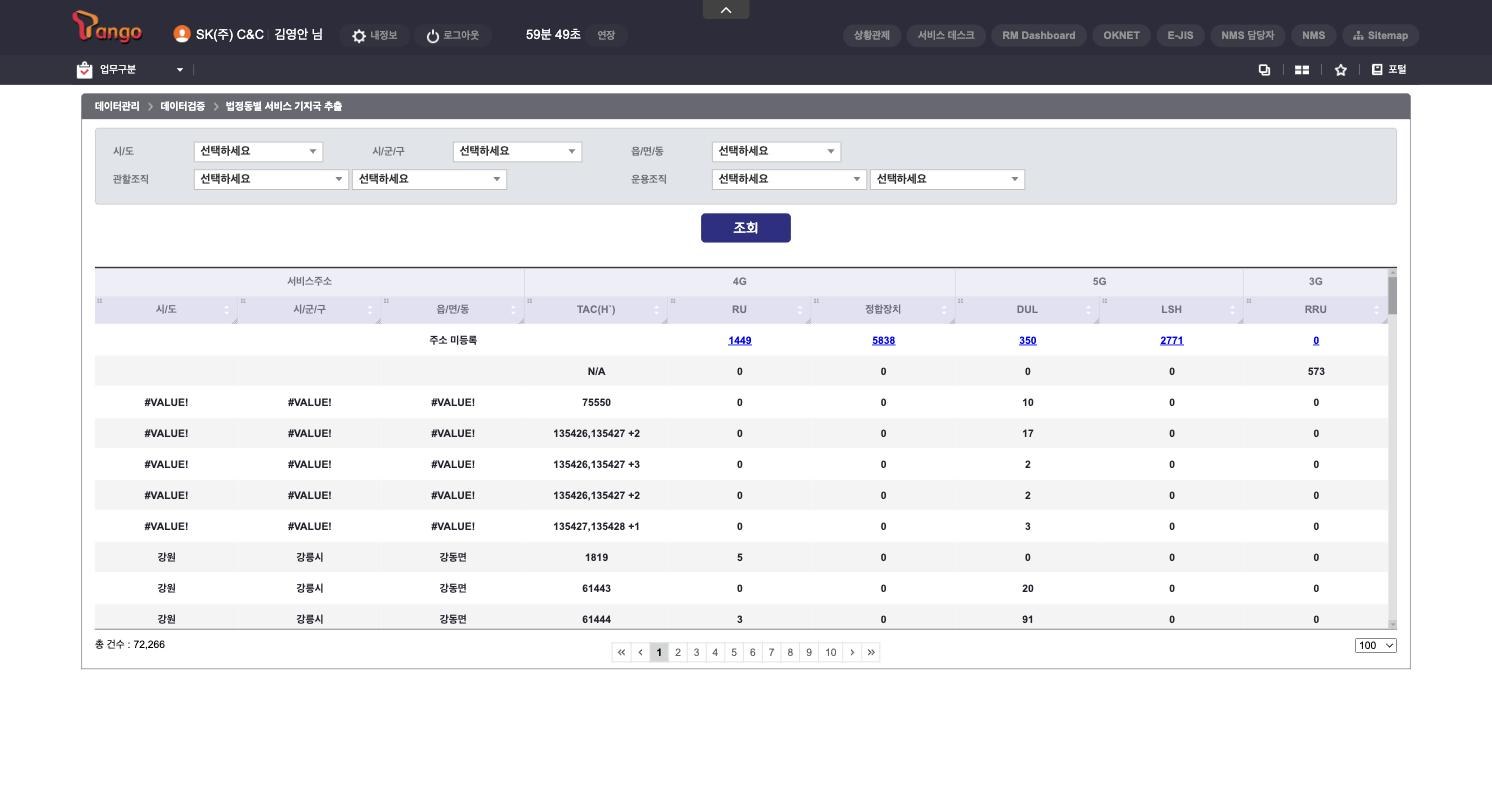
Task: Go to page 10 of results
Action: tap(830, 652)
